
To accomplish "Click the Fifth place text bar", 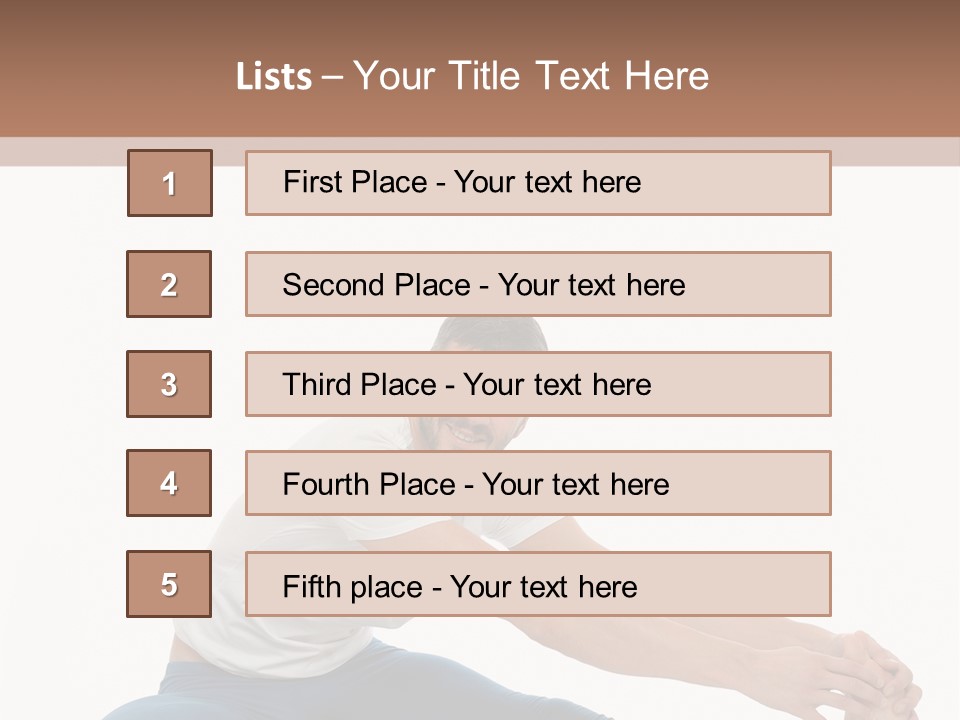I will [538, 584].
